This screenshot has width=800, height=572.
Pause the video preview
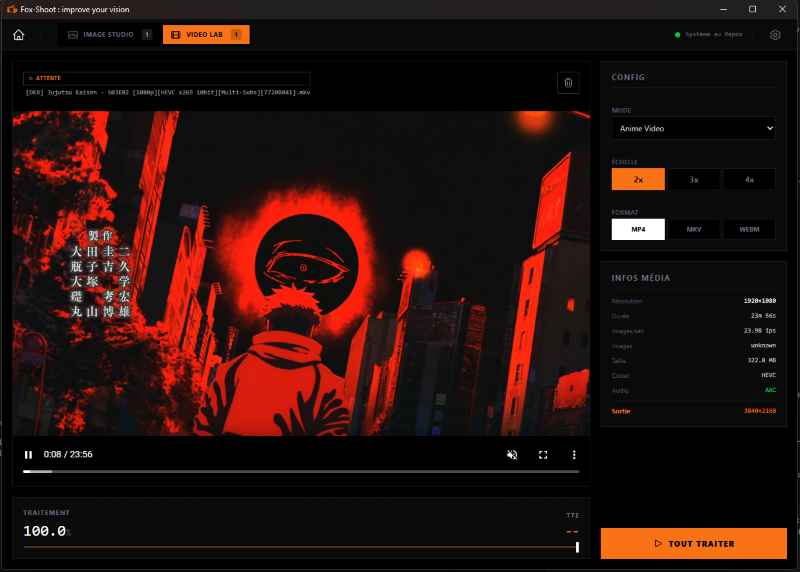coord(29,454)
